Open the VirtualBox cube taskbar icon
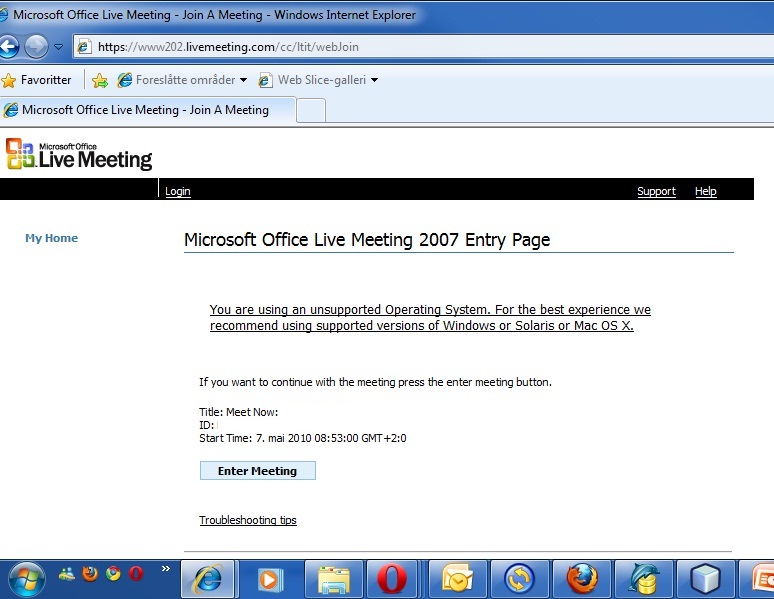Screen dimensions: 774x599 point(705,579)
